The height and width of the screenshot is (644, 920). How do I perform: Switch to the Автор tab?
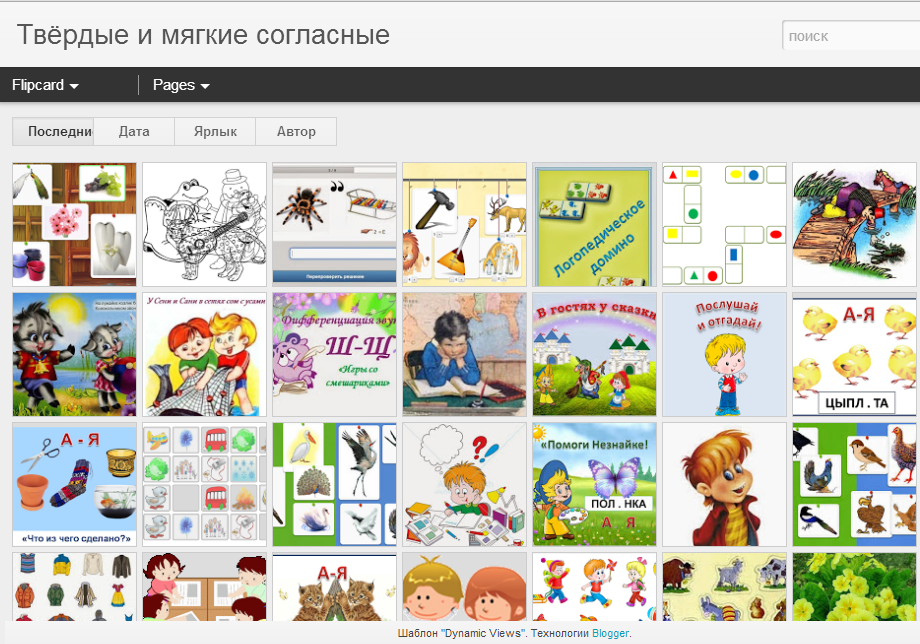pyautogui.click(x=296, y=131)
